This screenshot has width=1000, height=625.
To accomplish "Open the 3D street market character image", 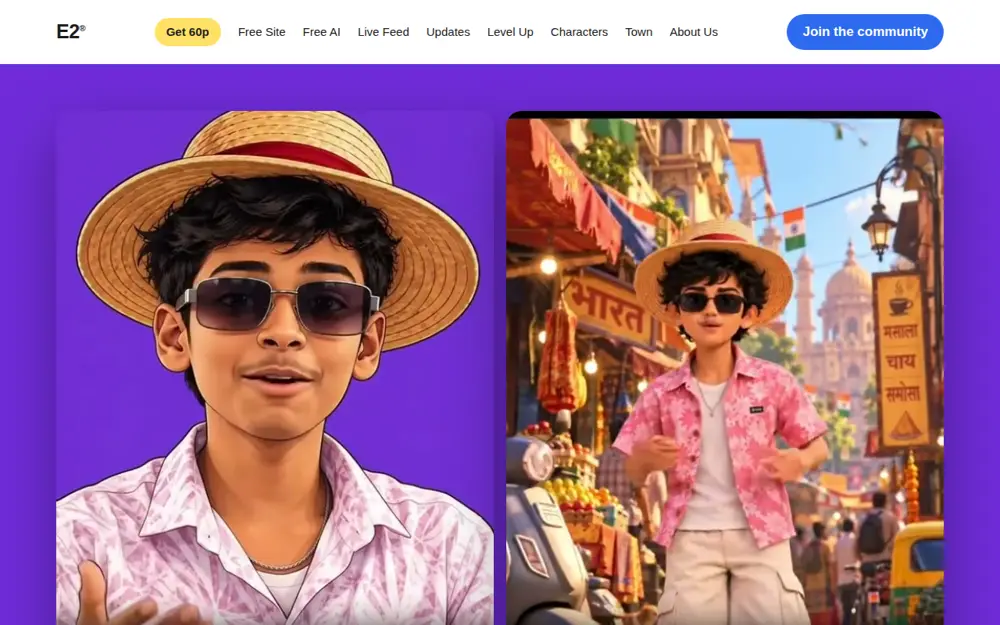I will click(x=724, y=368).
